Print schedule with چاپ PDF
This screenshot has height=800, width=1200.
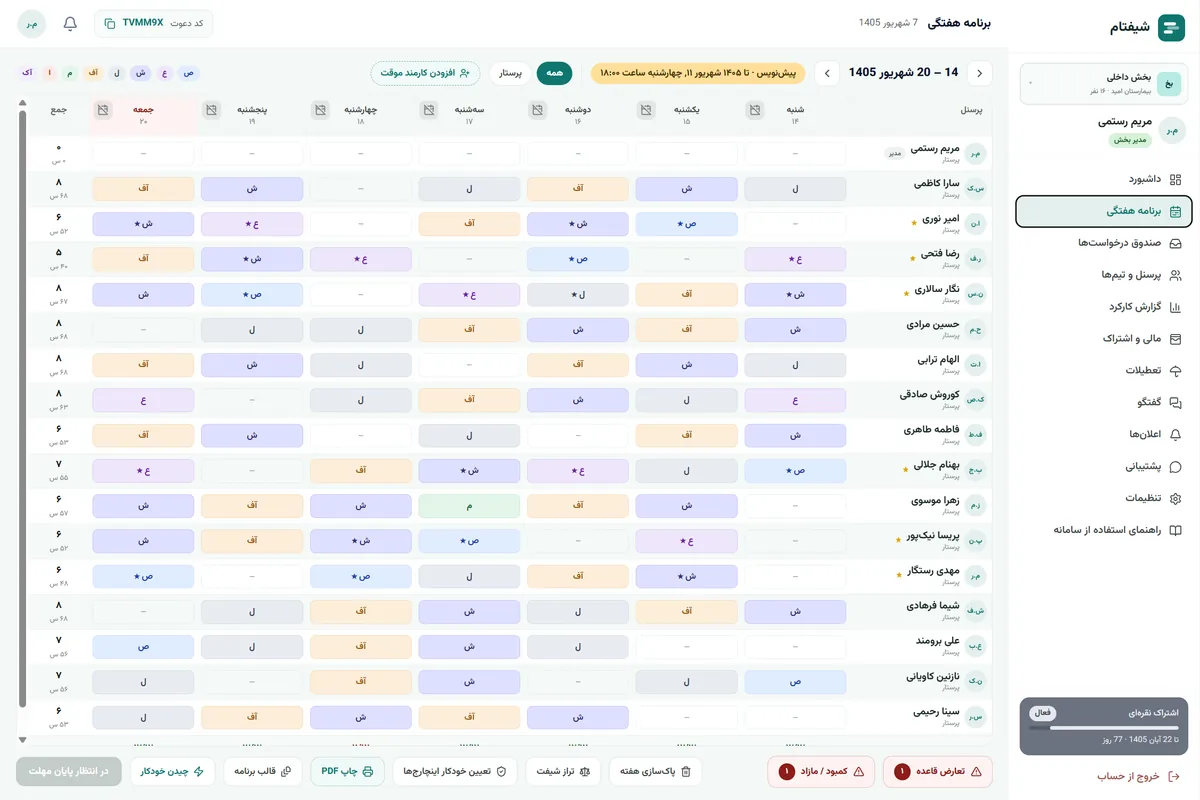[347, 771]
